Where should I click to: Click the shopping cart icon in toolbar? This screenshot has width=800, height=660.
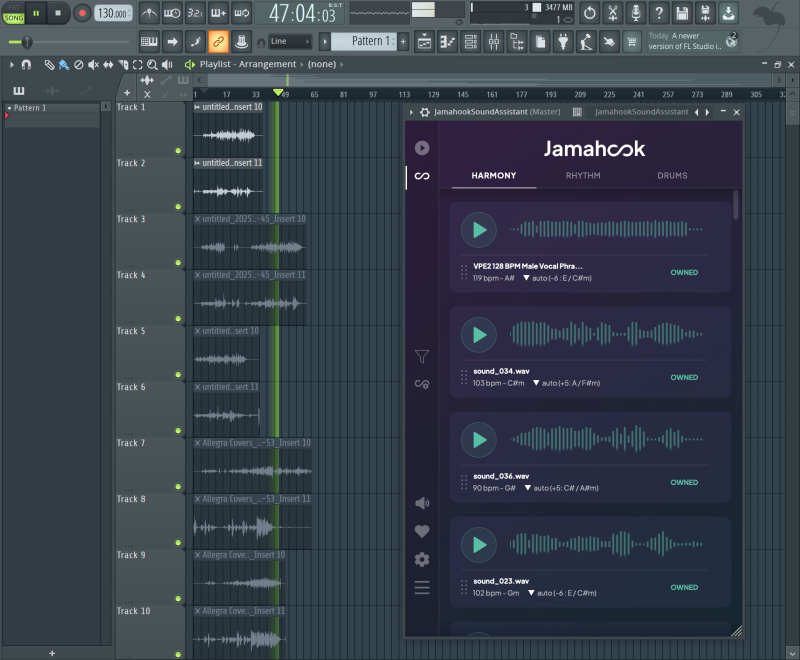[632, 41]
